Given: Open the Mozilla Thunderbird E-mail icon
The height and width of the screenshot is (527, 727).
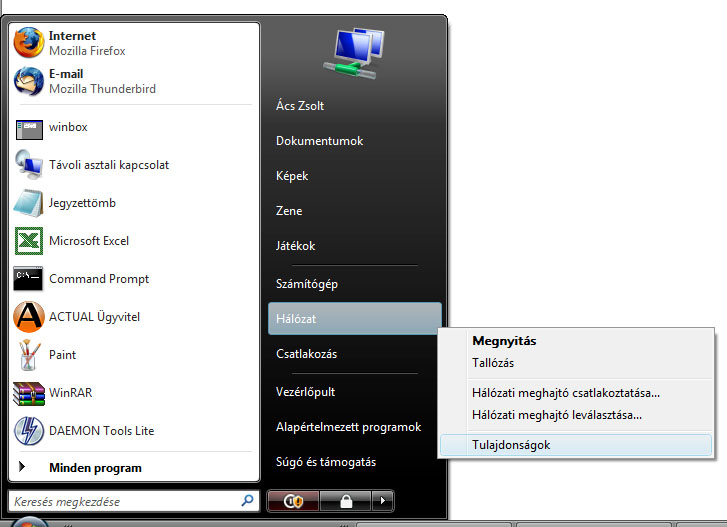Looking at the screenshot, I should coord(29,81).
